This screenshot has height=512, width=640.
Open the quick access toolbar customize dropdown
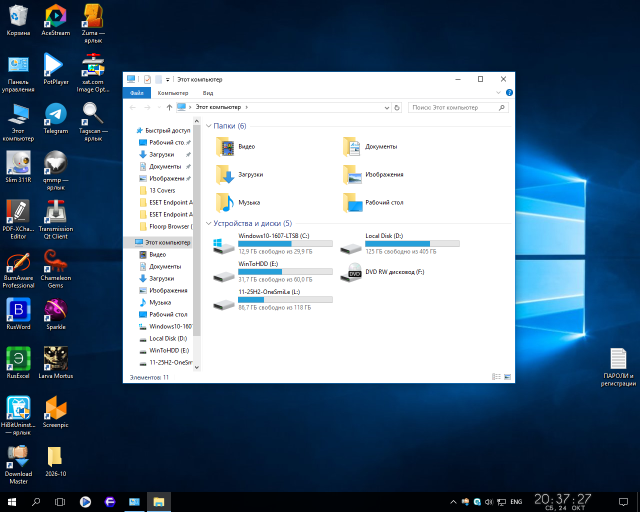point(168,80)
